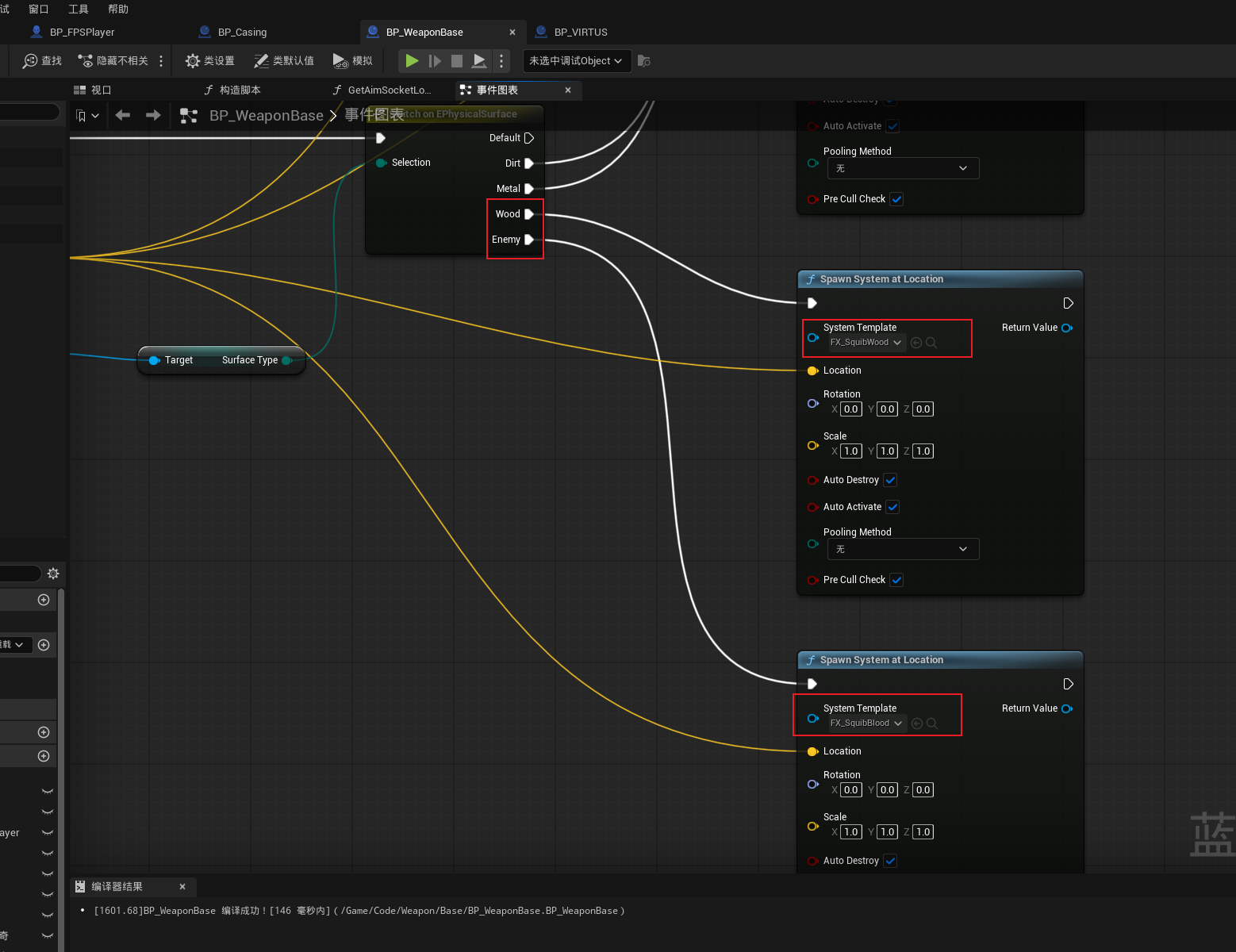The width and height of the screenshot is (1236, 952).
Task: Use selected asset arrow beside FX_SquibBlood
Action: [x=917, y=724]
